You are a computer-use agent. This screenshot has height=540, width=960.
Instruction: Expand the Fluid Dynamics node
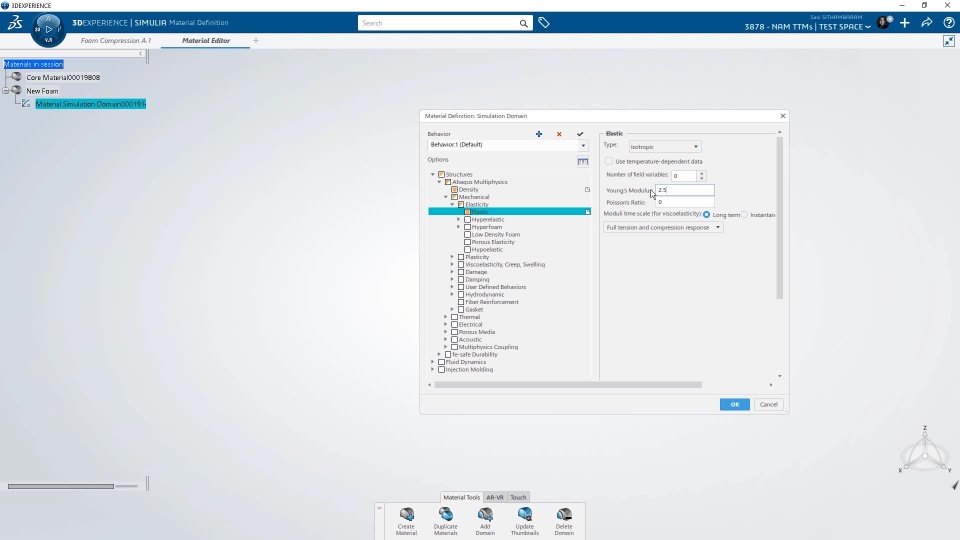click(433, 362)
